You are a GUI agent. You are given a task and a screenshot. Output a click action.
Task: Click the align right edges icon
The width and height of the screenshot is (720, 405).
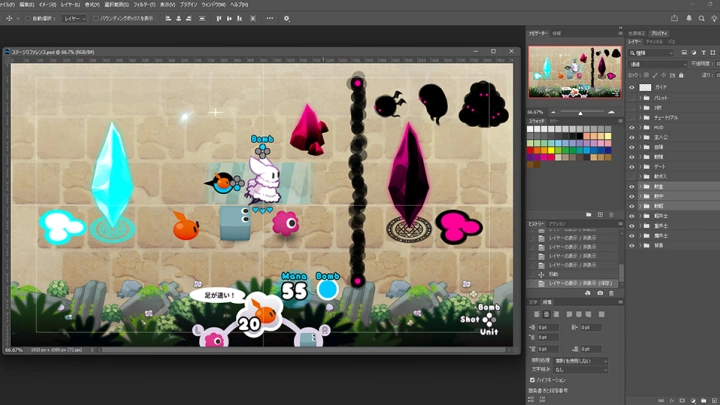[x=189, y=18]
